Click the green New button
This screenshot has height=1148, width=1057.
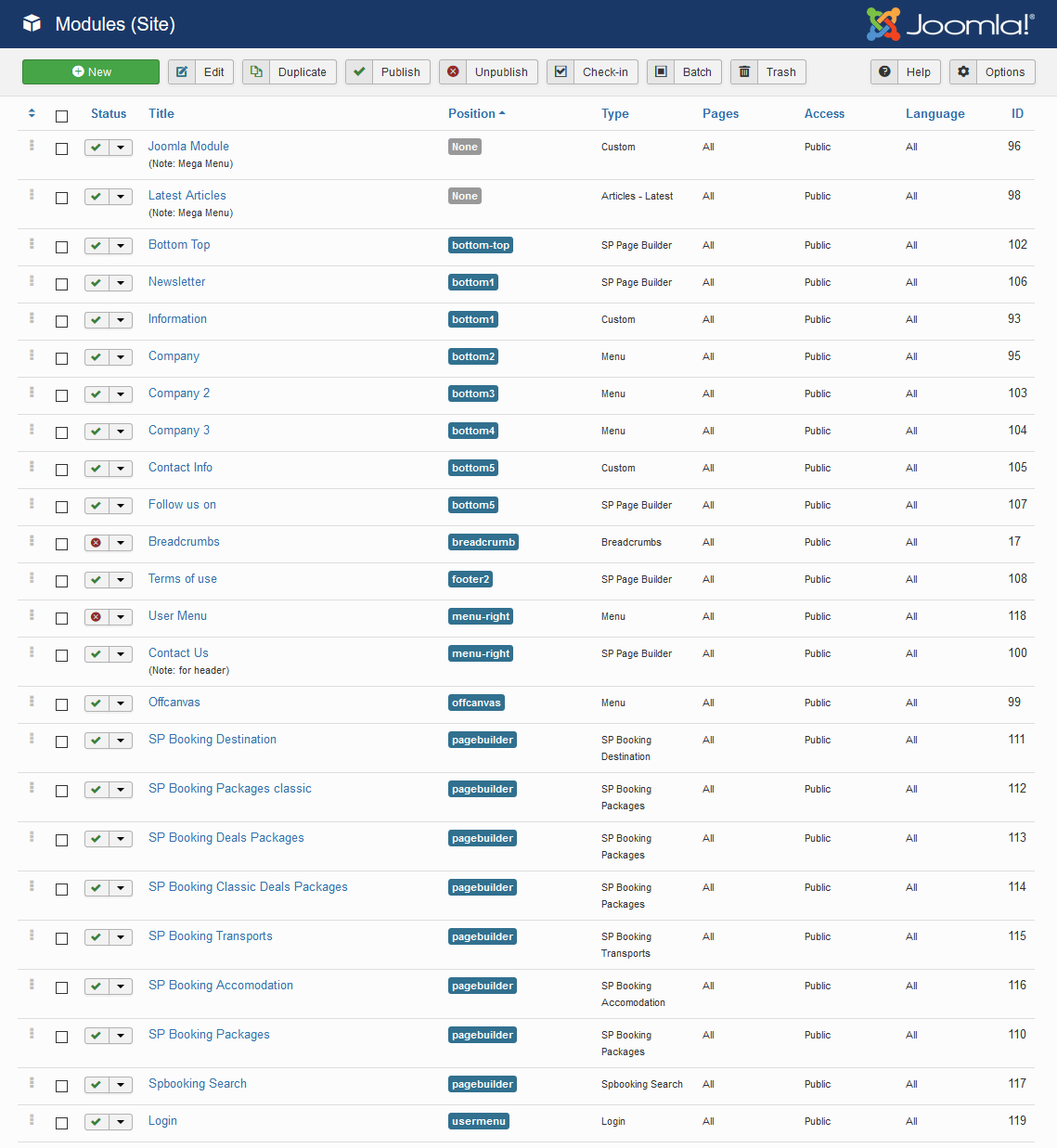[91, 72]
